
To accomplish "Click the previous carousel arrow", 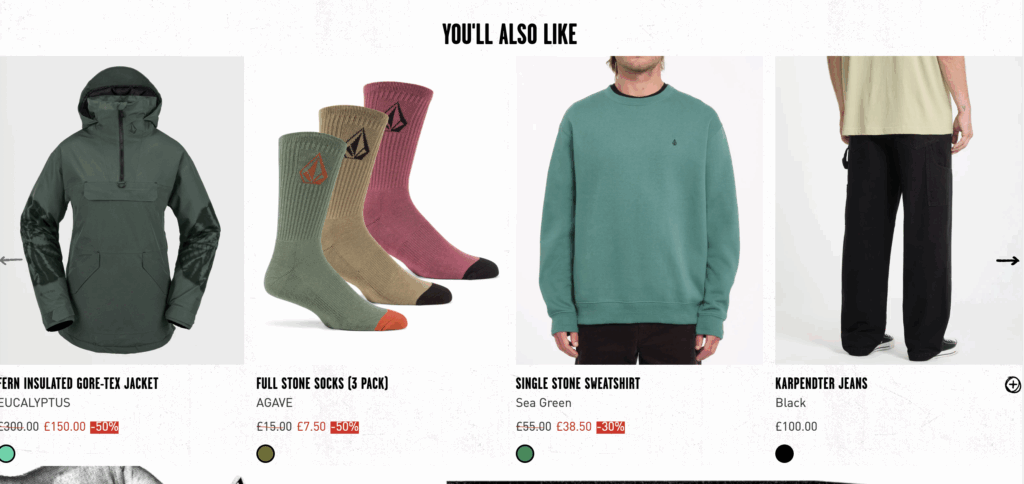I will [11, 261].
